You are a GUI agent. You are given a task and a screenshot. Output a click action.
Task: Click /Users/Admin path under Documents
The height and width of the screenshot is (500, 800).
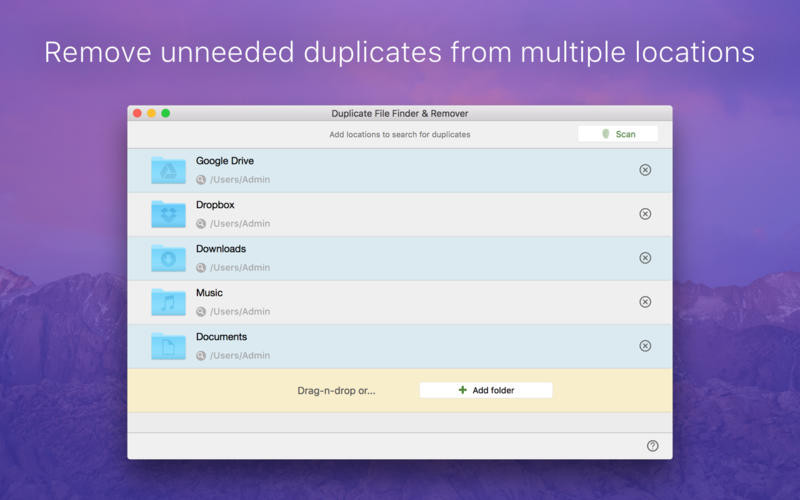pyautogui.click(x=240, y=356)
